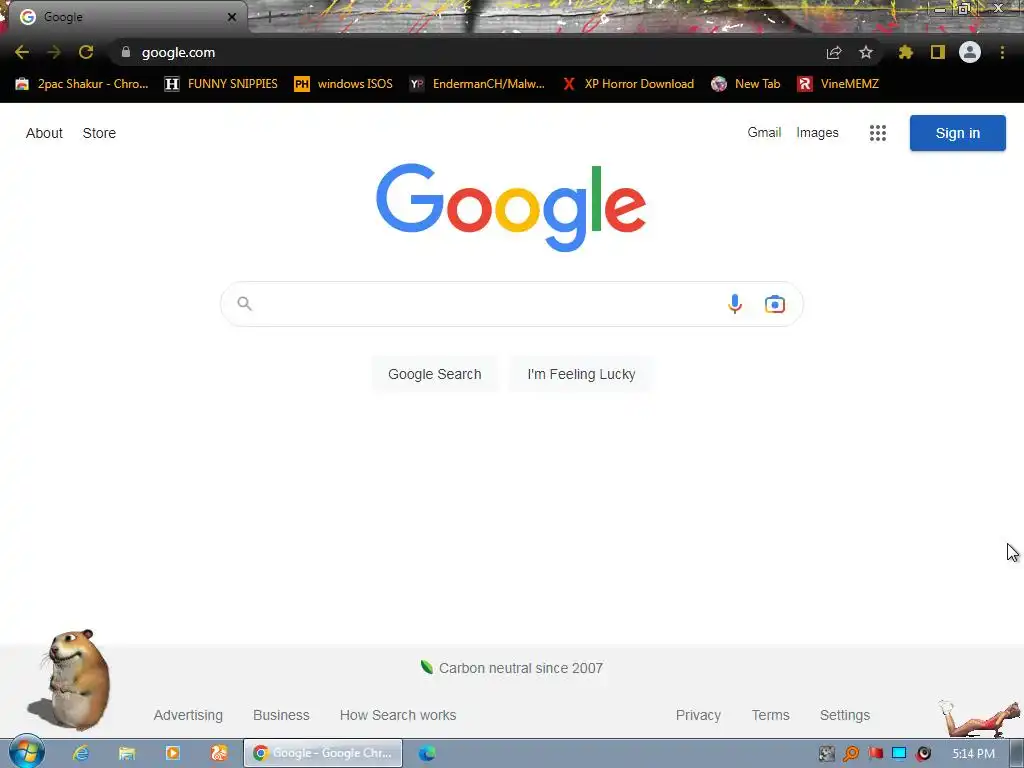Close the Google tab
This screenshot has width=1024, height=768.
[x=232, y=17]
